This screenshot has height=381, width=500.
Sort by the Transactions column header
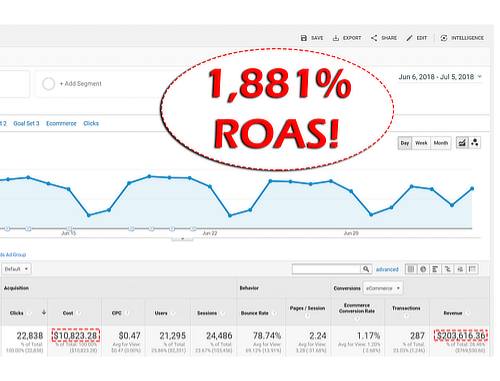(406, 308)
